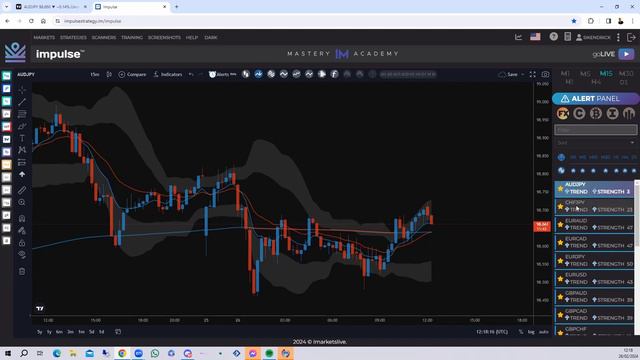The image size is (640, 360).
Task: Toggle the star on EURUSD row
Action: pos(560,279)
